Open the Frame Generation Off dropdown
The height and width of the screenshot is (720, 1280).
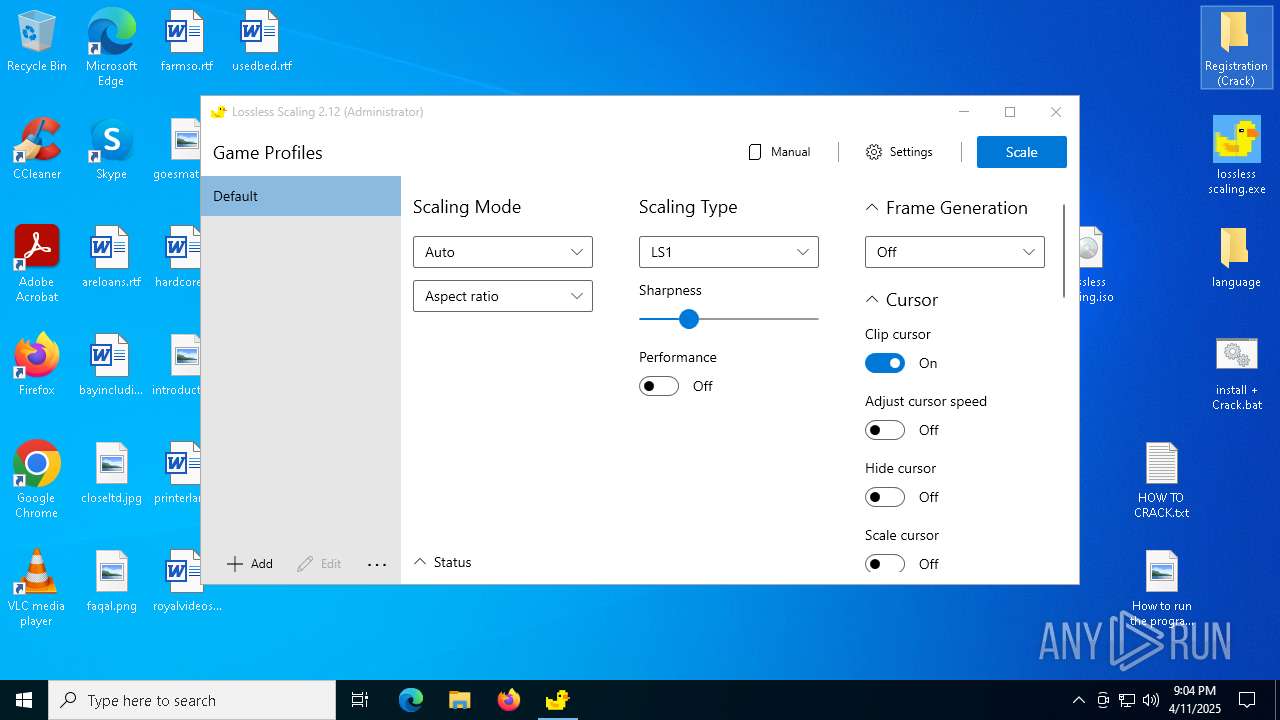point(955,252)
